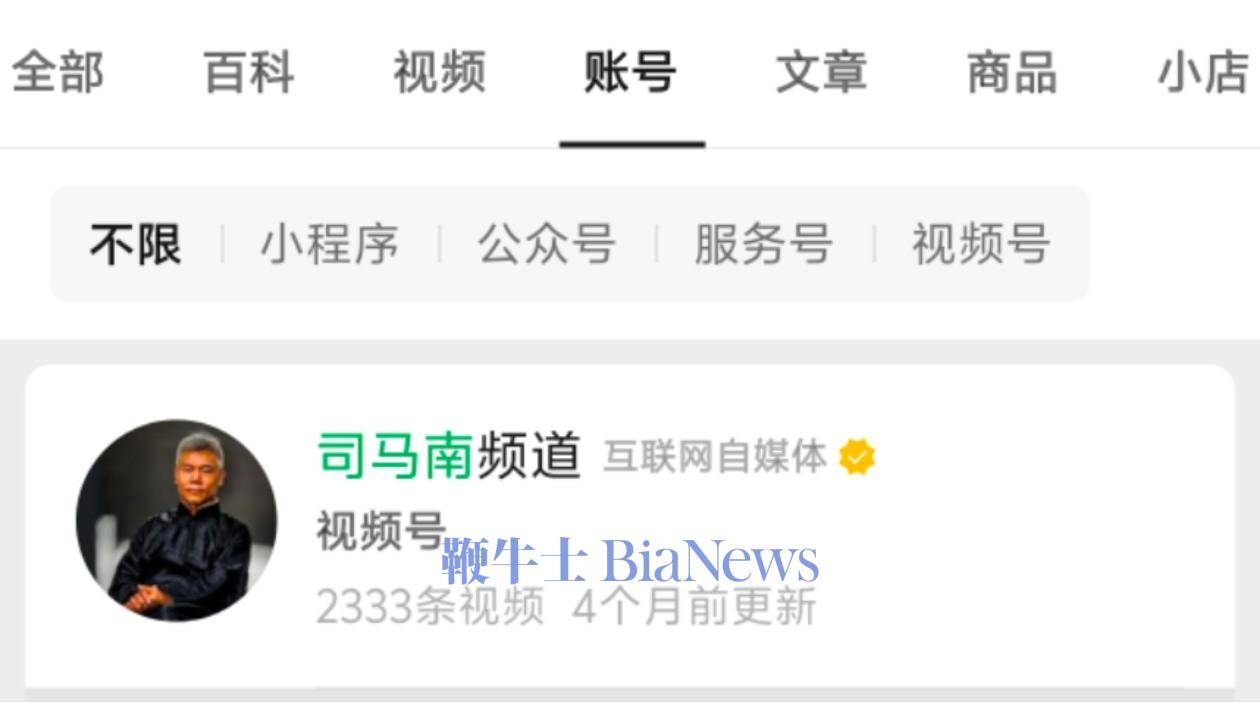Click the 视频号 label under account name
The image size is (1260, 702).
point(380,530)
